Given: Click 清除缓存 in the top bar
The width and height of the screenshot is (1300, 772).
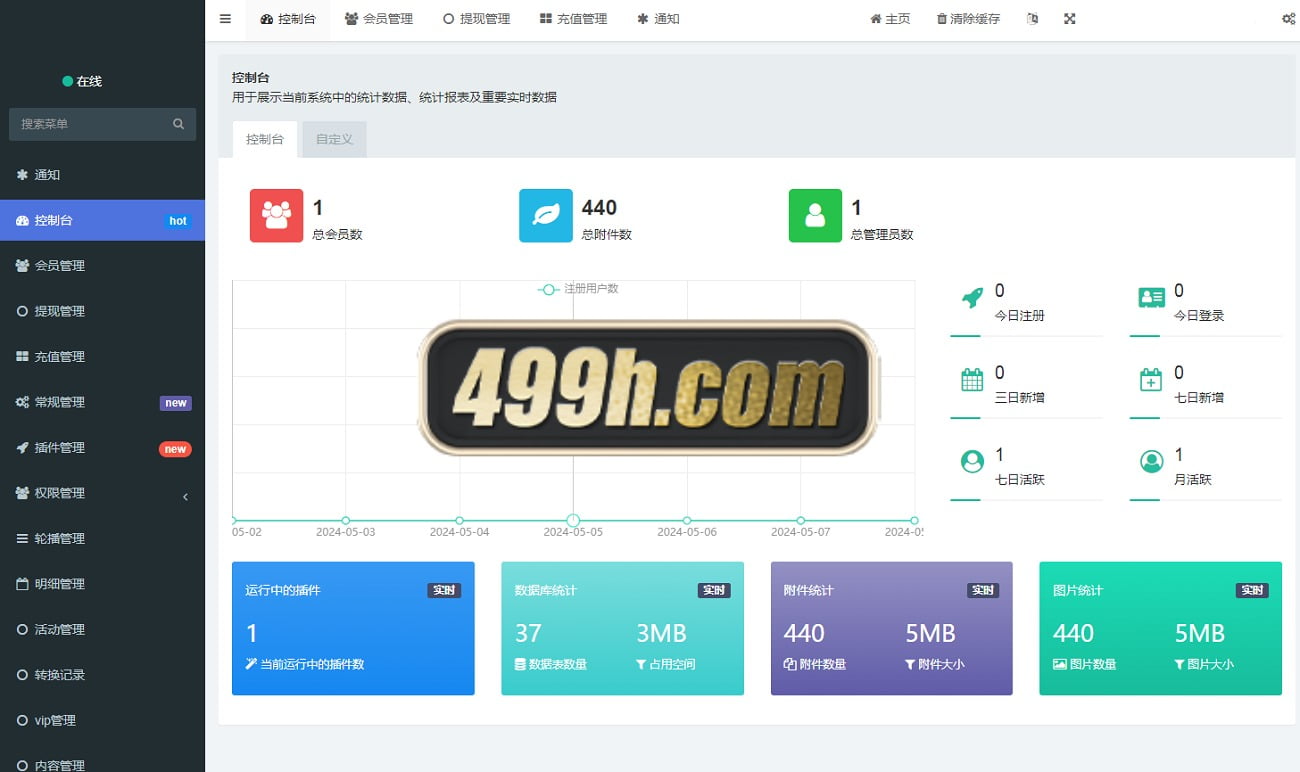Looking at the screenshot, I should click(x=968, y=19).
